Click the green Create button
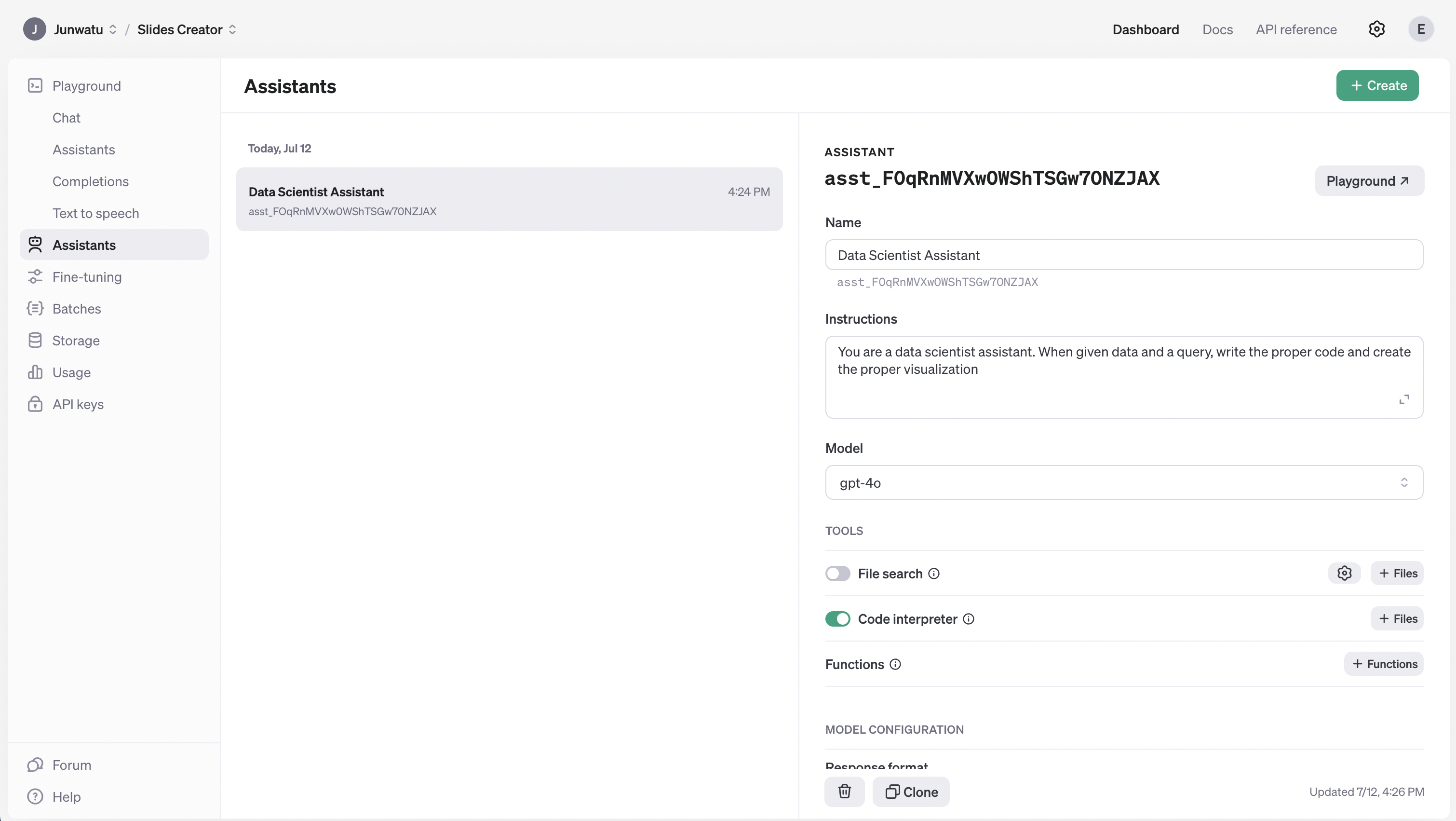 [1377, 85]
